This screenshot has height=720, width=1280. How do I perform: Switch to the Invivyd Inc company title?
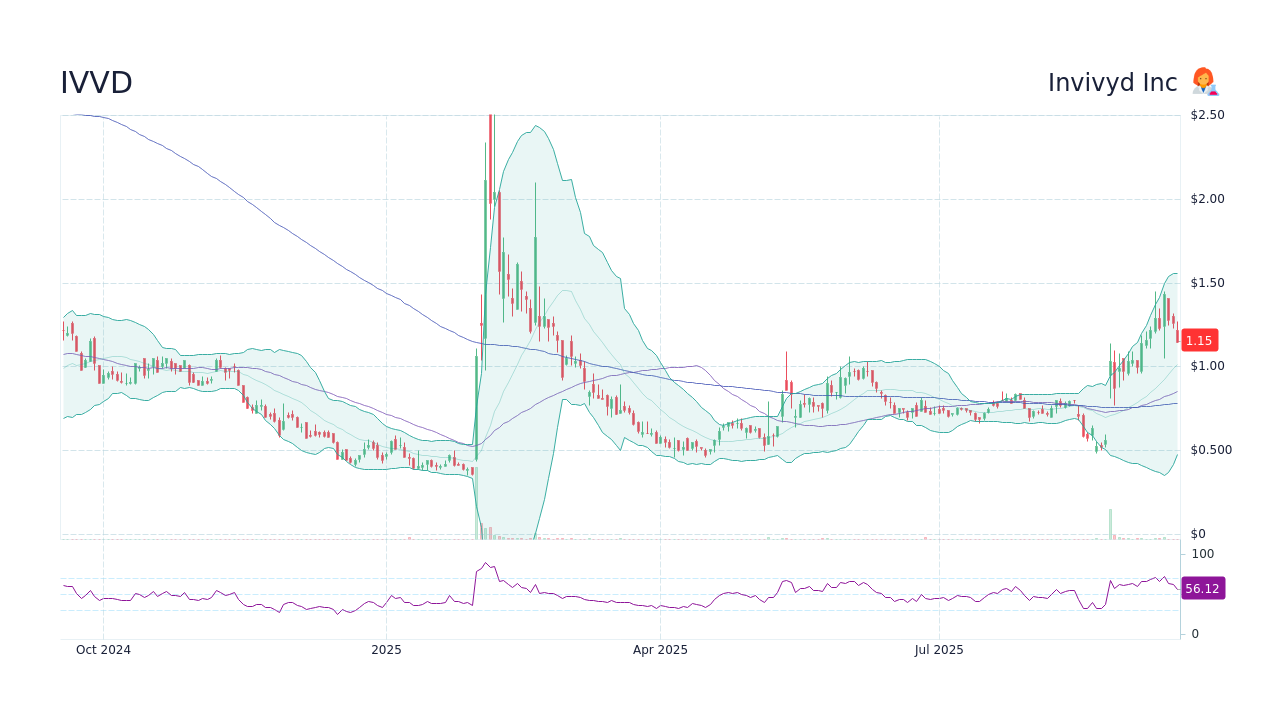(x=1113, y=82)
